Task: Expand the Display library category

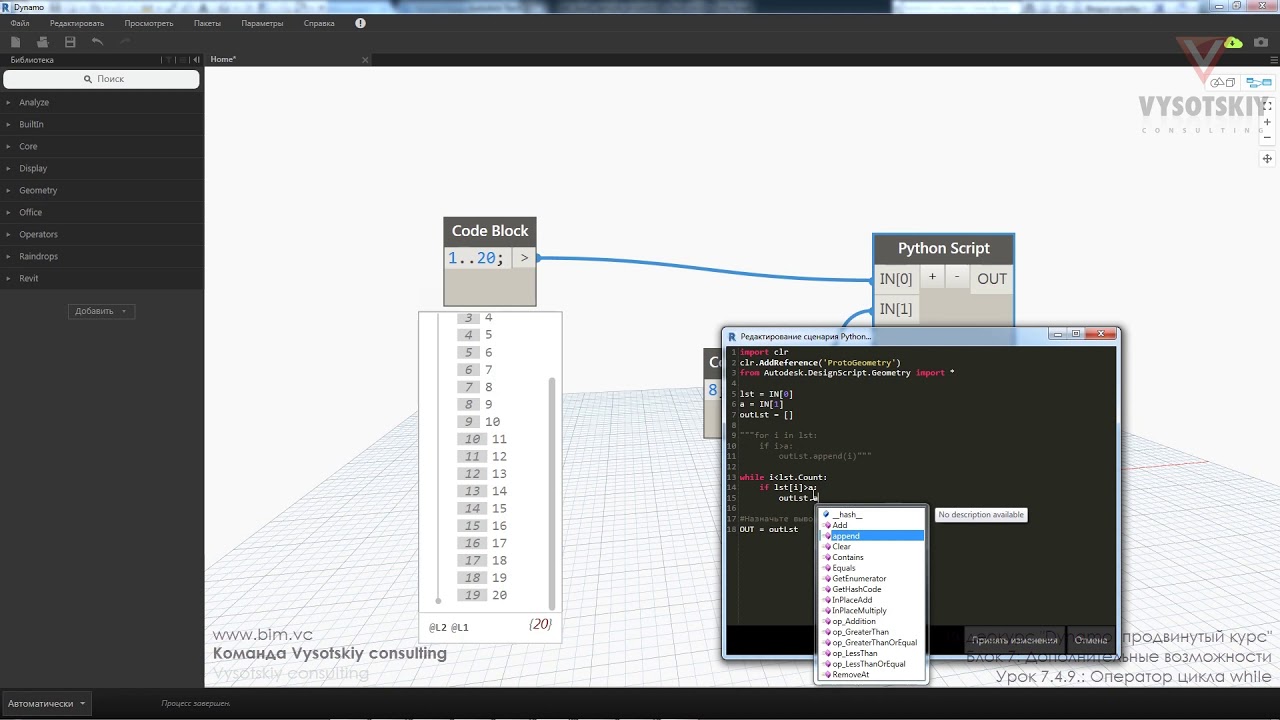Action: 102,169
